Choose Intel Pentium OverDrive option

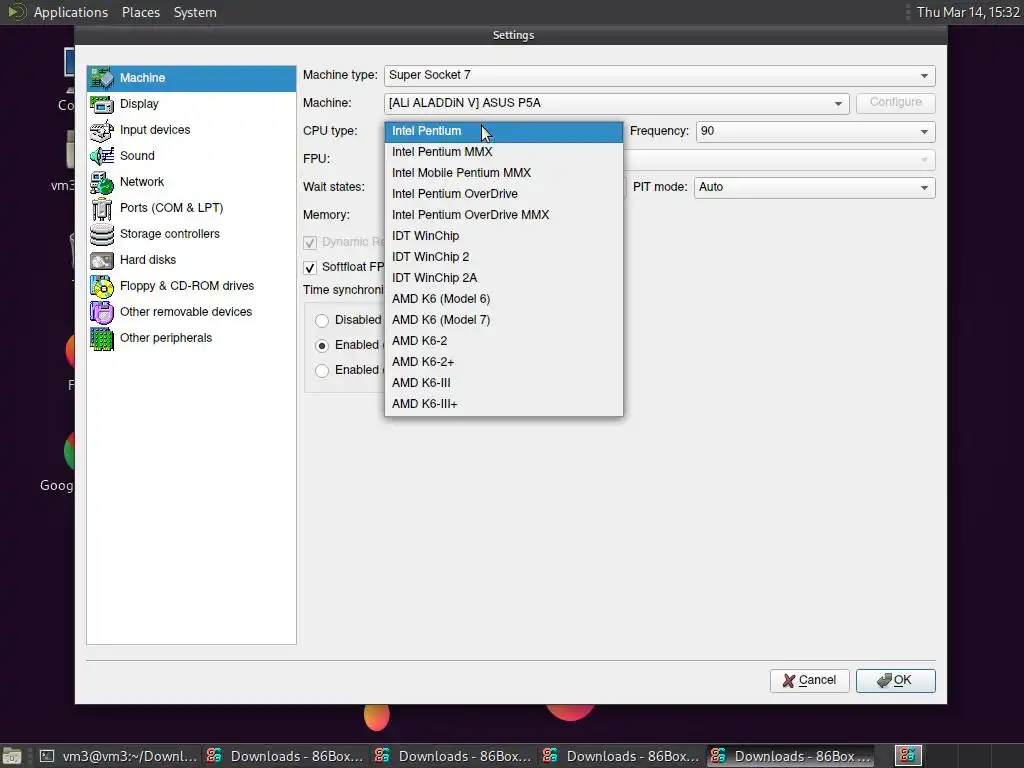click(x=504, y=194)
